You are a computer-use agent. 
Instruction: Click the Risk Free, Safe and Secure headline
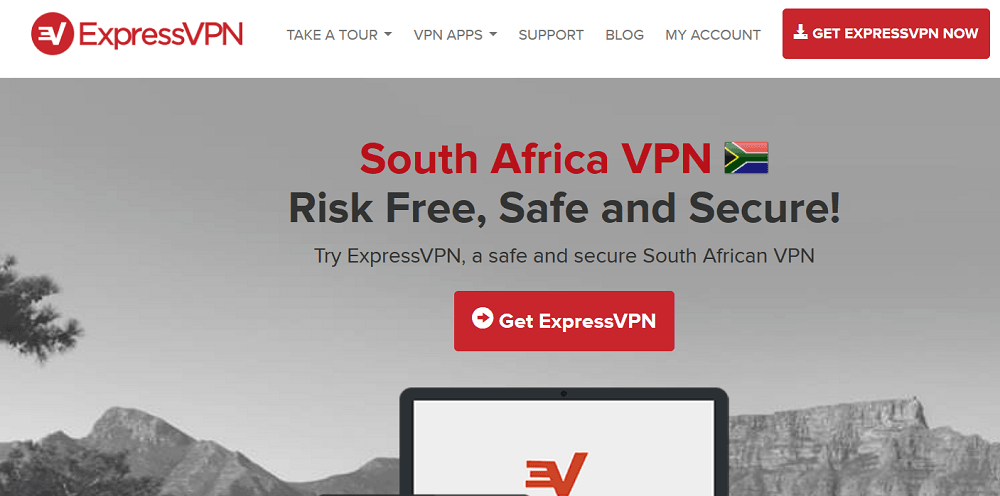click(564, 208)
